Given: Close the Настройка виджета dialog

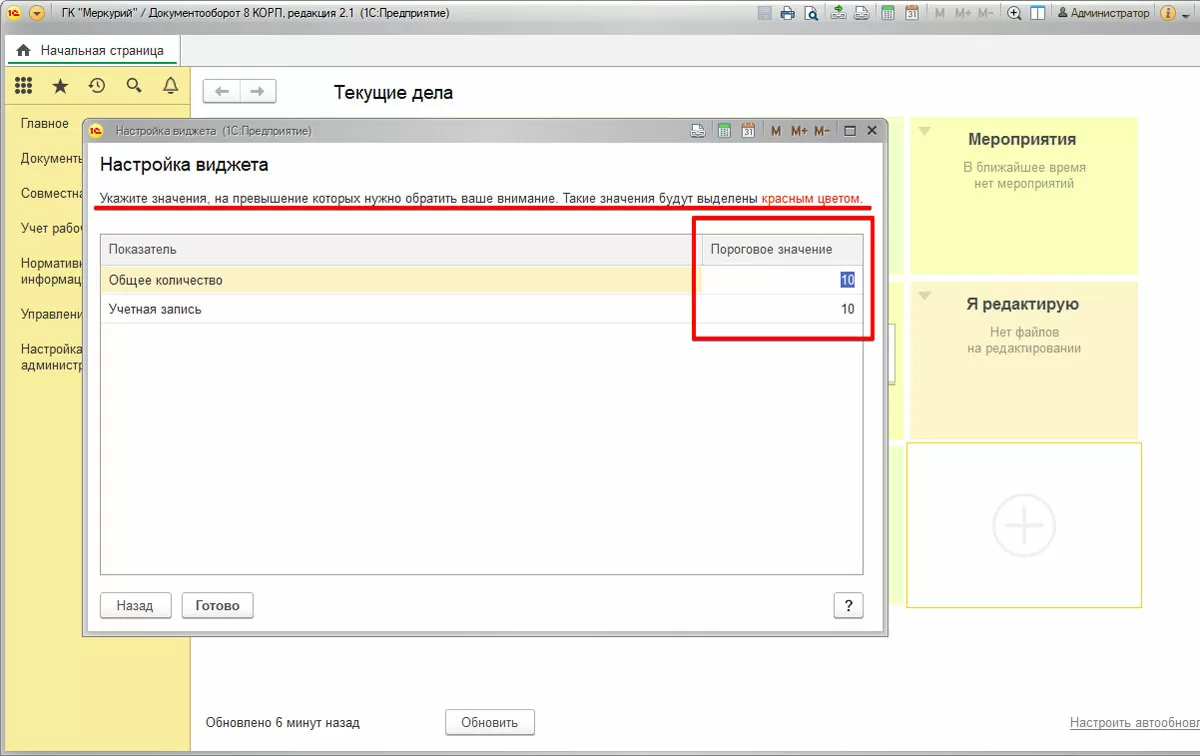Looking at the screenshot, I should (872, 131).
